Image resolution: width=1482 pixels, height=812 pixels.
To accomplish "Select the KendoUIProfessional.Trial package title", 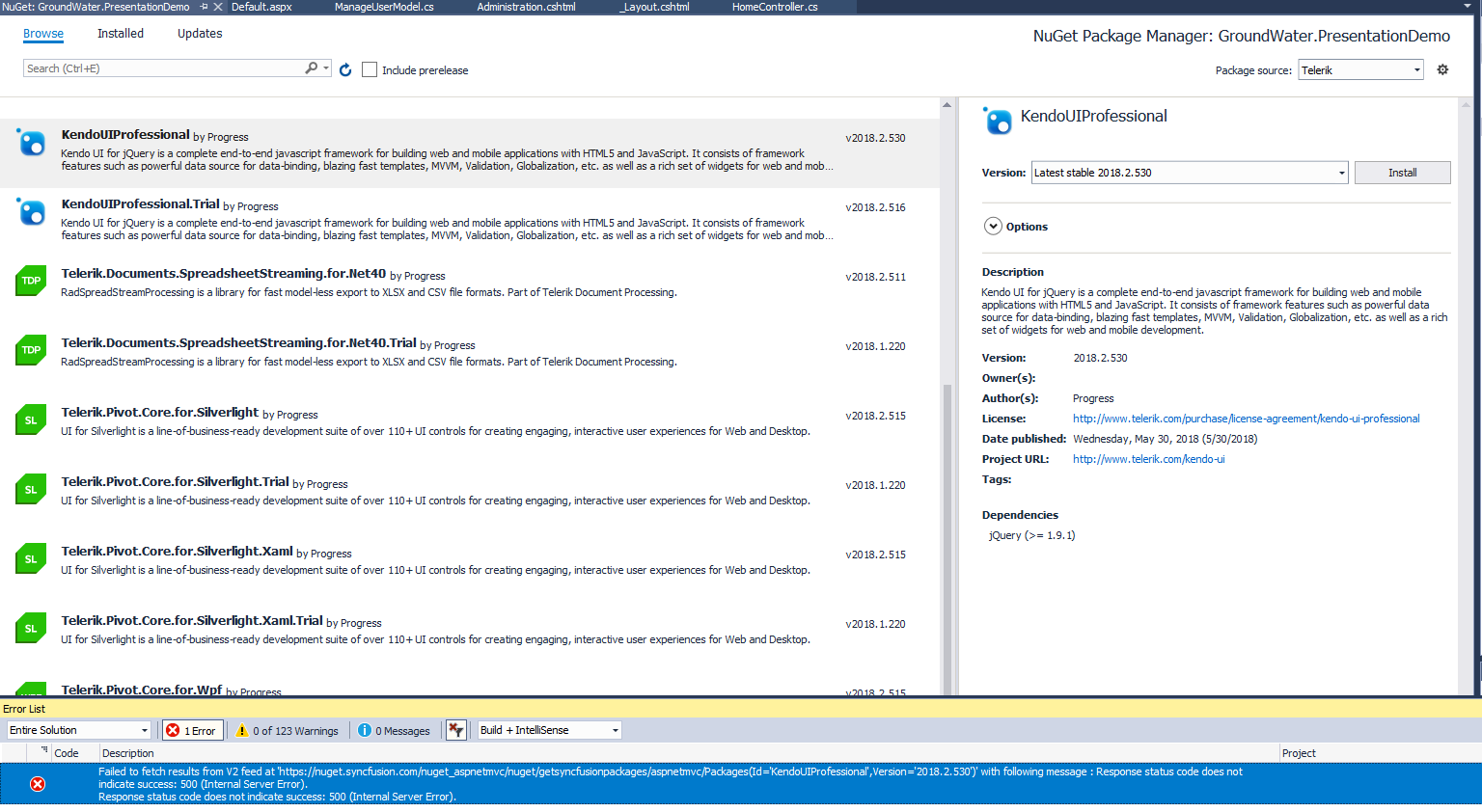I will pos(141,204).
